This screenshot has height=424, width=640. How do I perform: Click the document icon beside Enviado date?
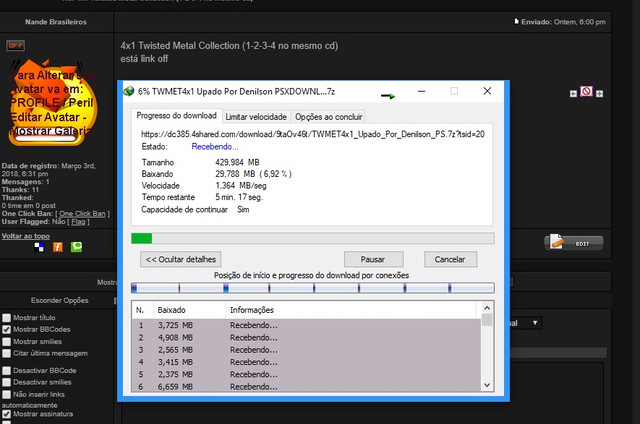(517, 21)
